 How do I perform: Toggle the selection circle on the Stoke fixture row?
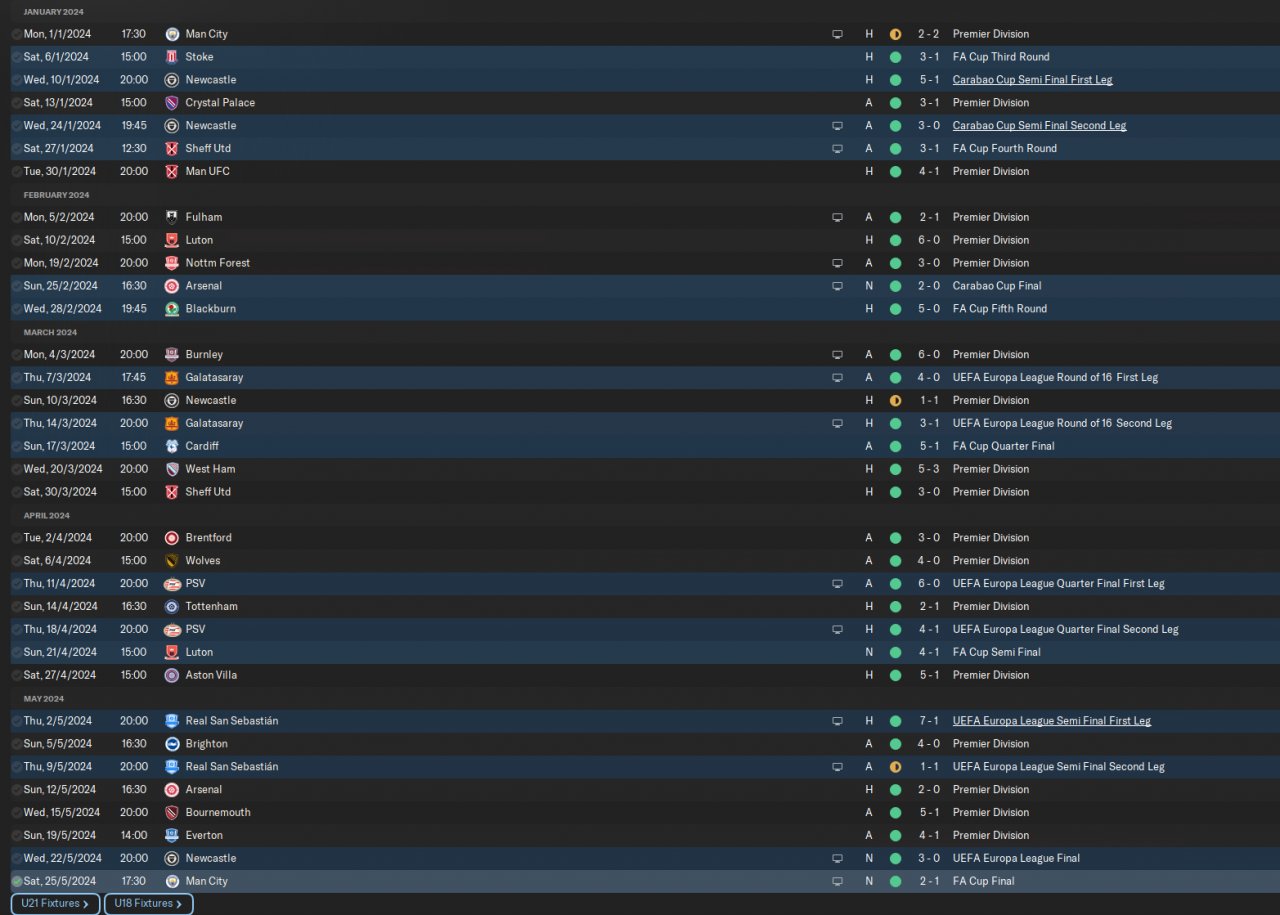[x=17, y=57]
